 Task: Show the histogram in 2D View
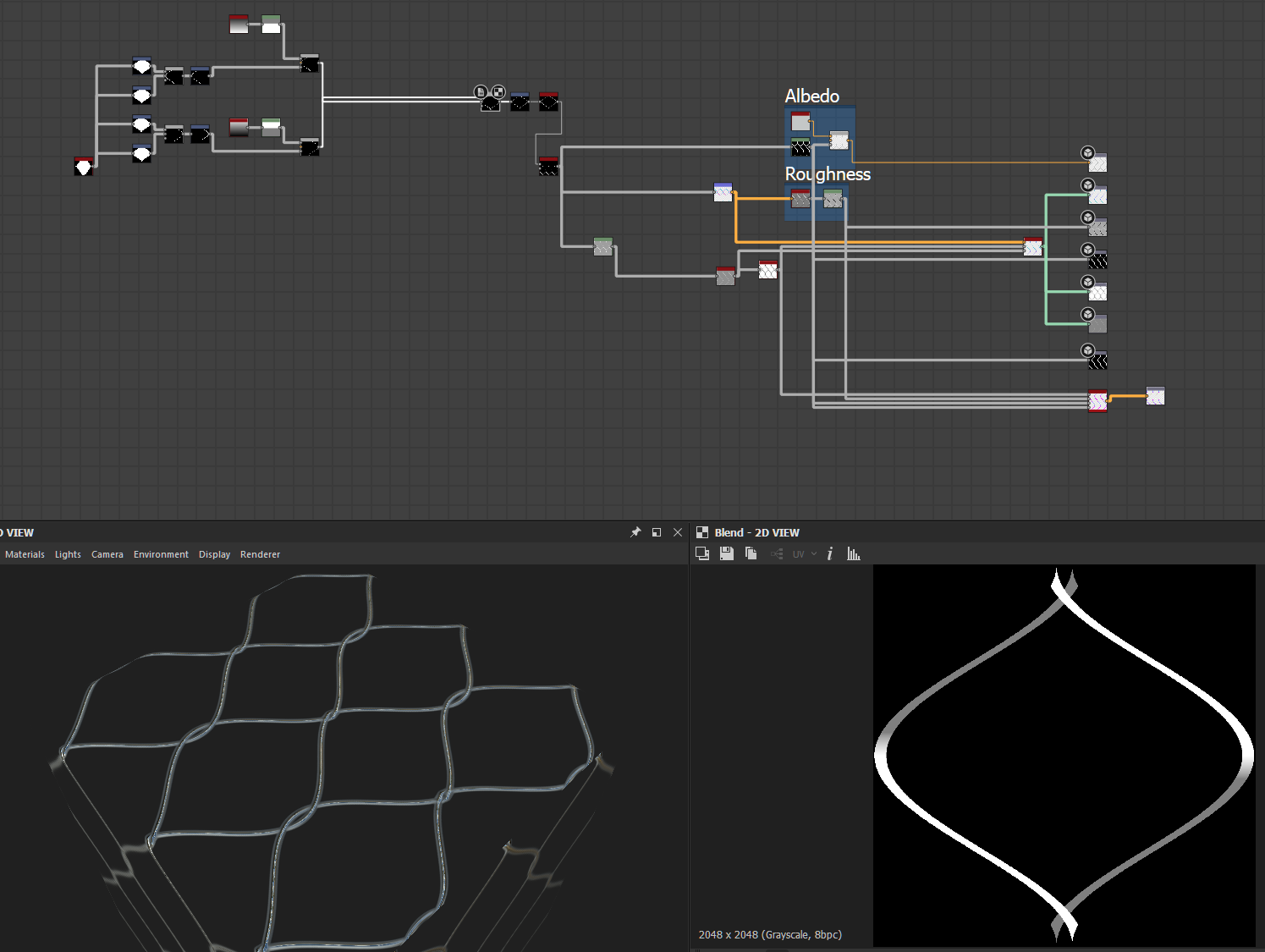click(x=854, y=553)
